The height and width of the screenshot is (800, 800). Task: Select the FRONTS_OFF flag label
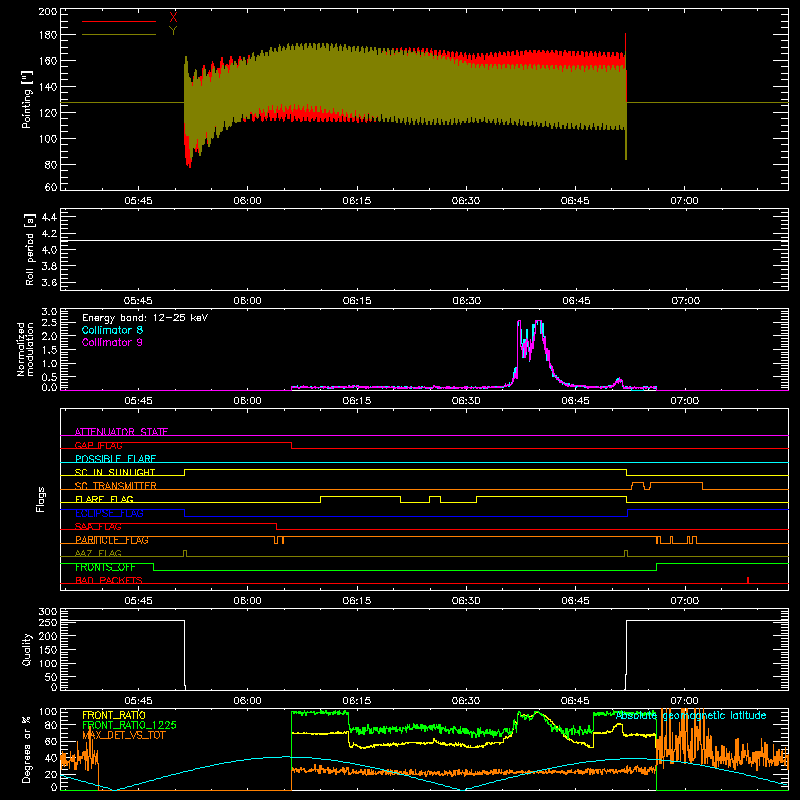click(x=105, y=567)
